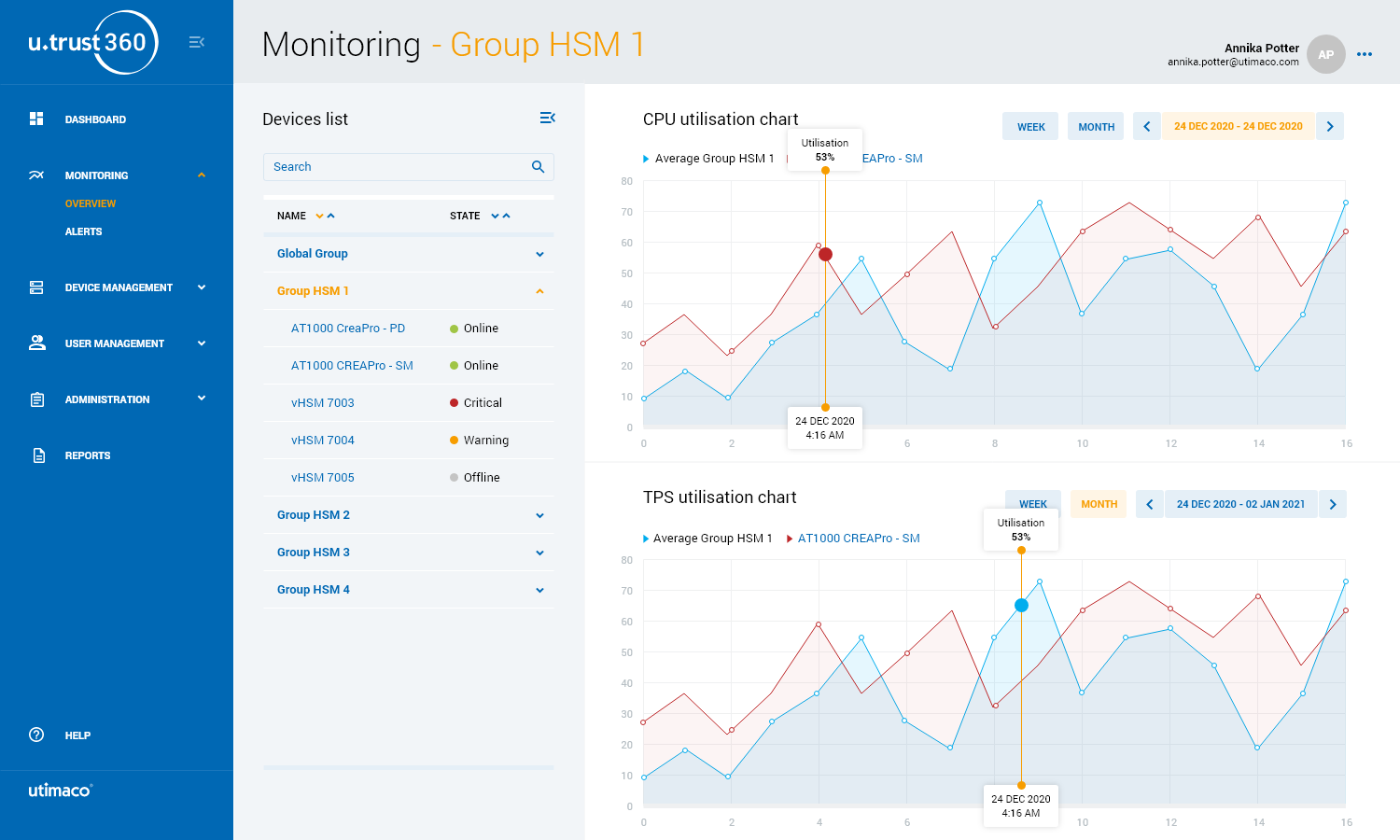Select the DASHBOARD menu label
The height and width of the screenshot is (840, 1400).
95,119
